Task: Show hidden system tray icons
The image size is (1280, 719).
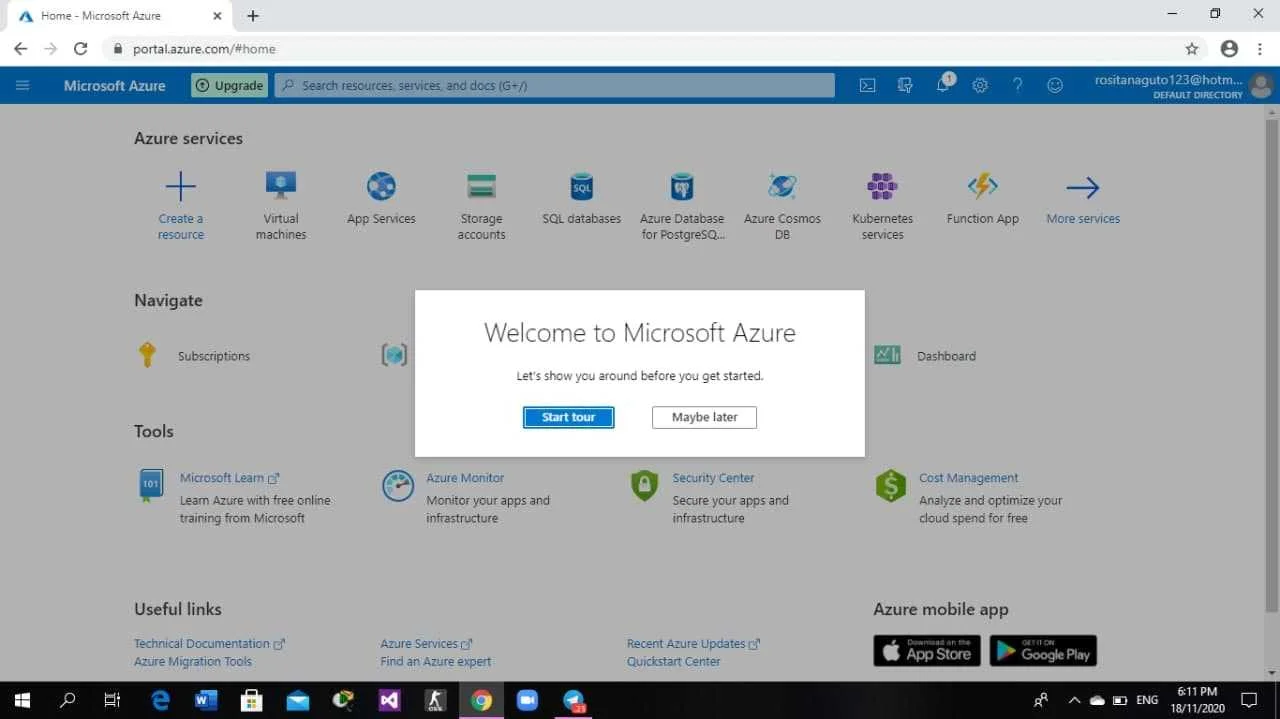Action: 1074,701
